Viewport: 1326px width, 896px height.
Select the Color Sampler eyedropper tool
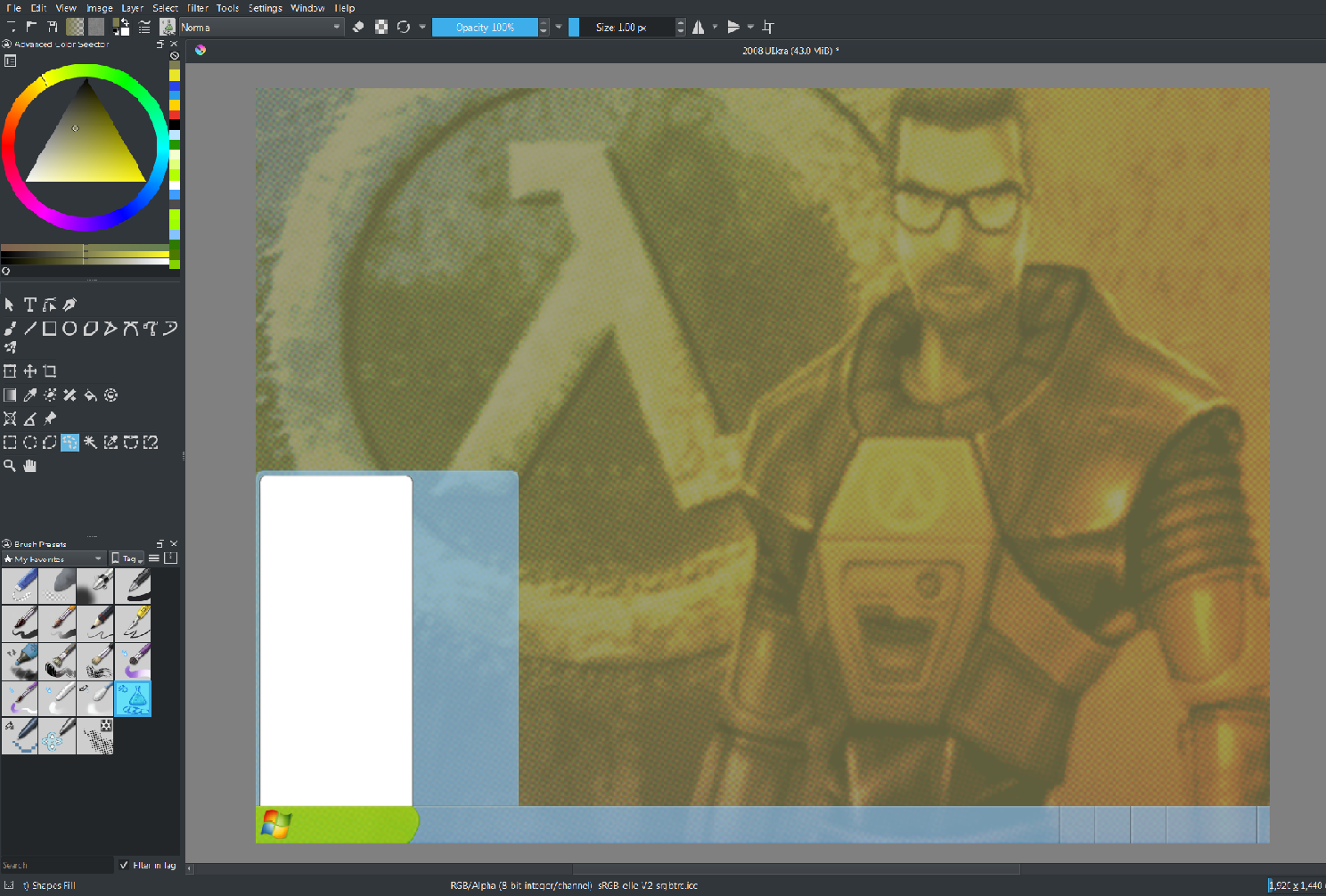coord(29,395)
